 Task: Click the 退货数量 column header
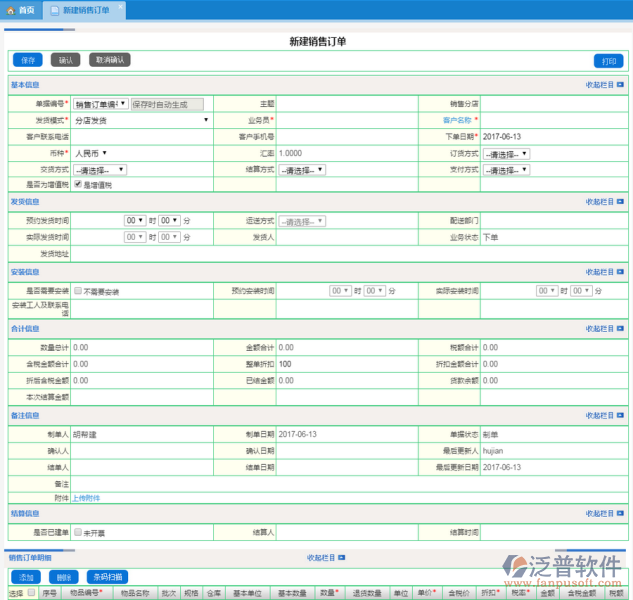tap(367, 593)
